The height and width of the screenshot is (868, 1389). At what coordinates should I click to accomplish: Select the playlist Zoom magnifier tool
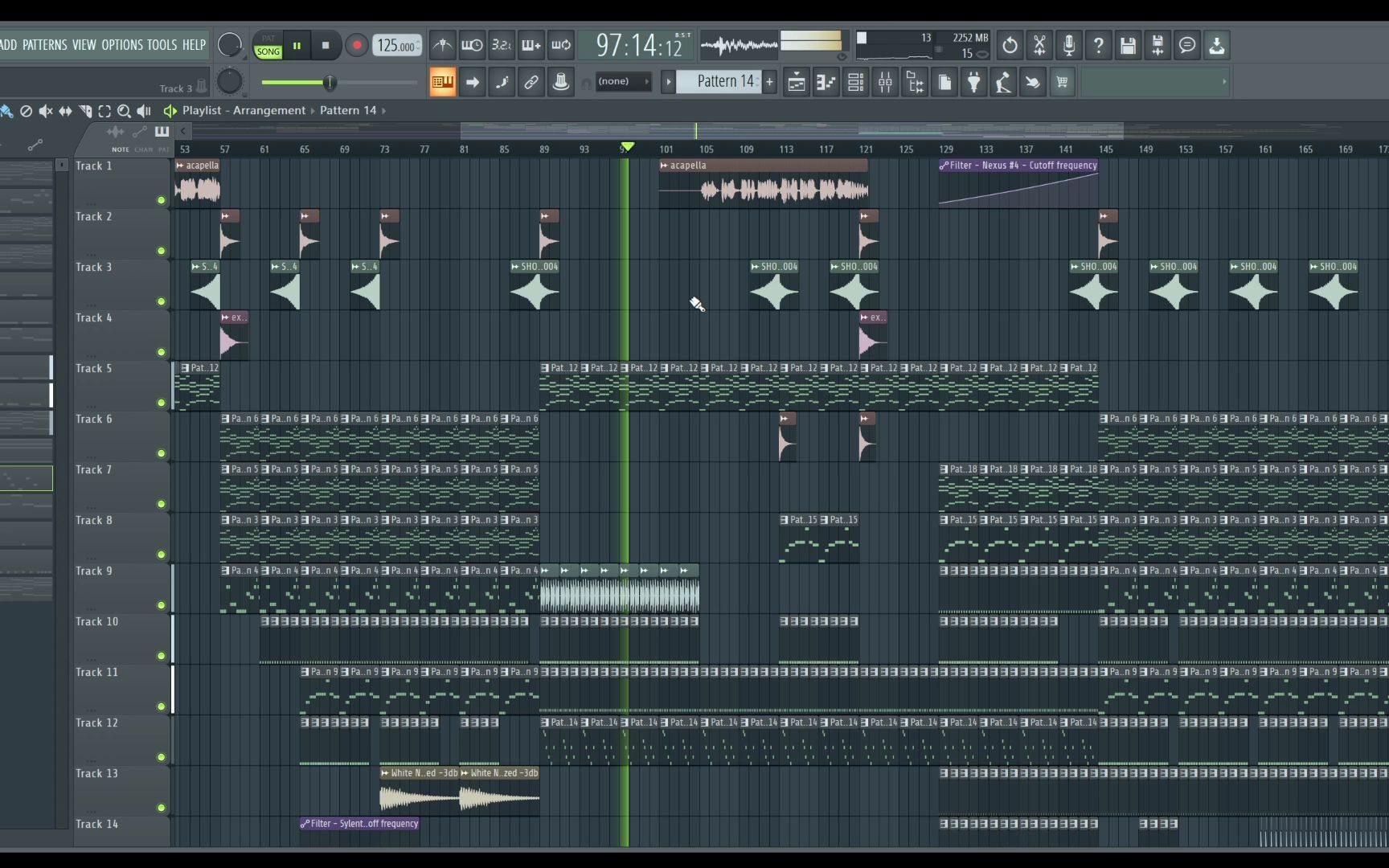[124, 111]
